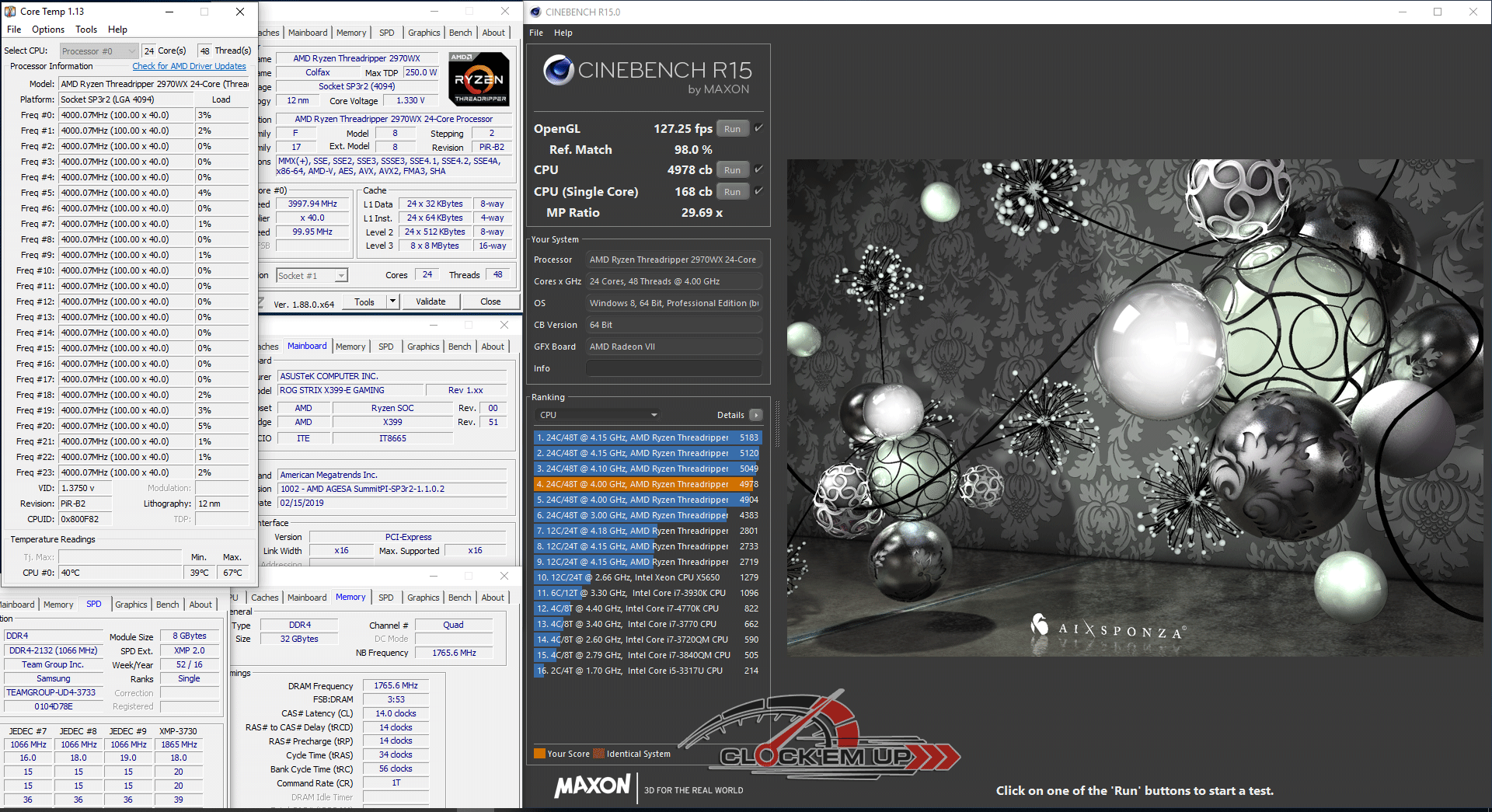Click the Cinebench title bar app icon

535,12
